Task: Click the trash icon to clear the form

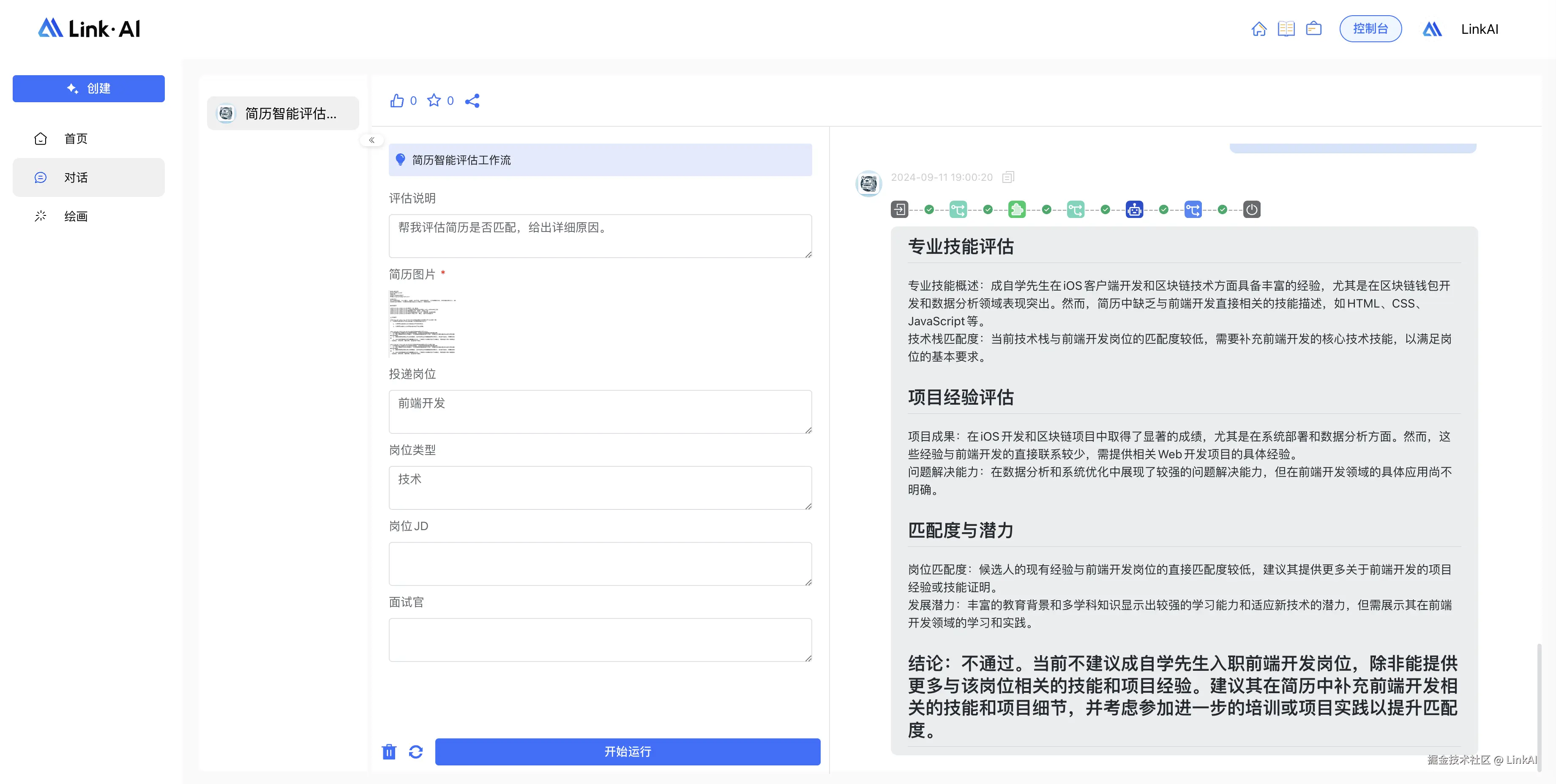Action: (389, 752)
